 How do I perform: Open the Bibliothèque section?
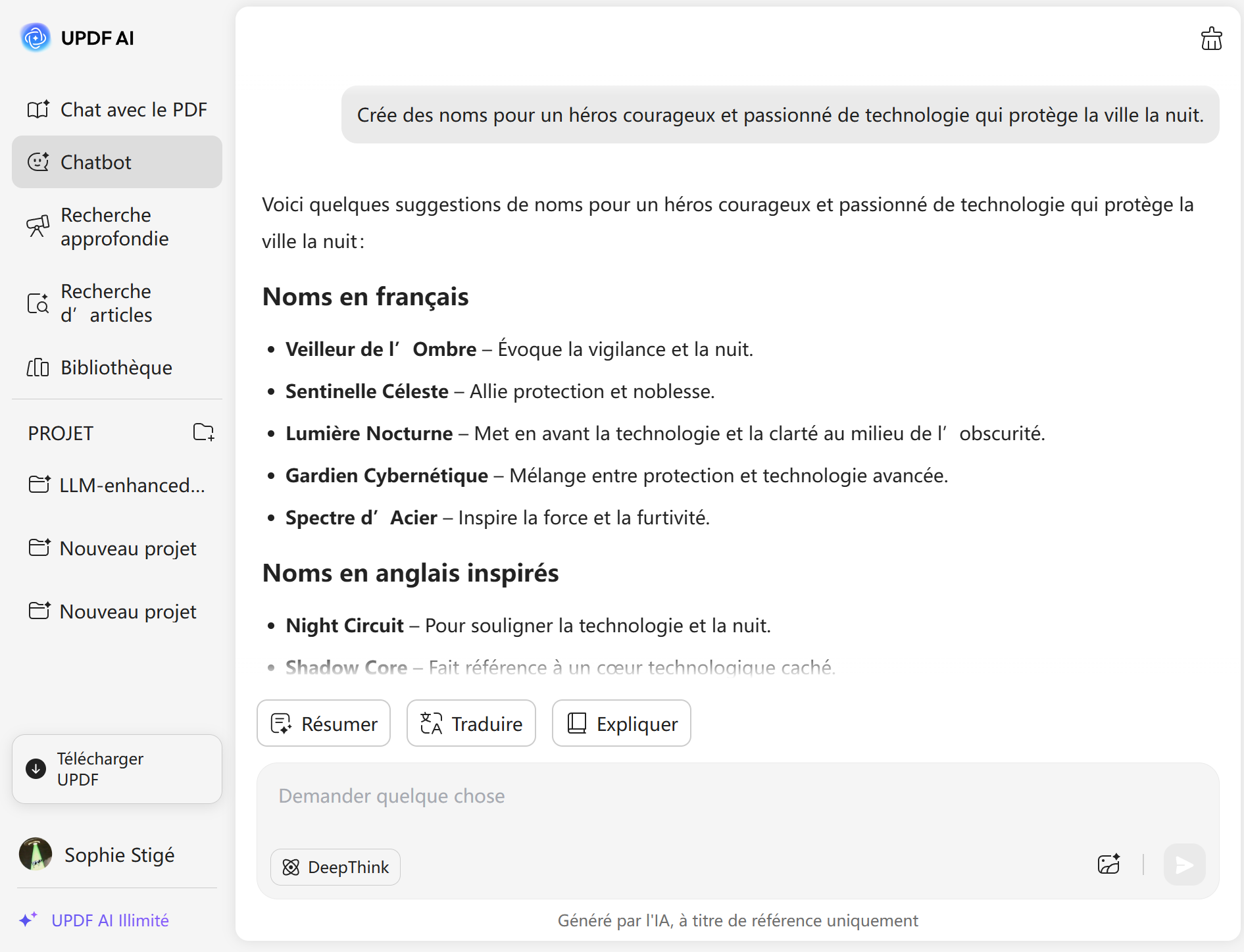(117, 367)
